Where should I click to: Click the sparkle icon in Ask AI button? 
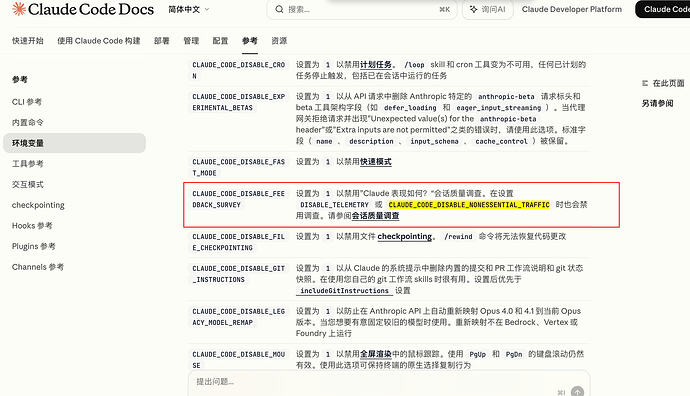pyautogui.click(x=473, y=9)
